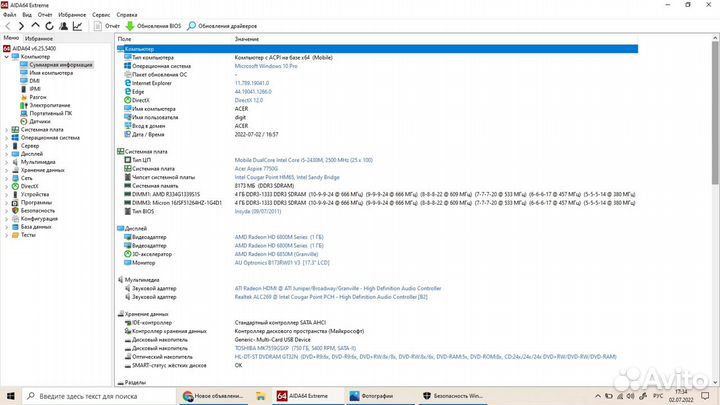Refresh the report with the Refresh icon
Screen dimensions: 720x405
tap(49, 26)
